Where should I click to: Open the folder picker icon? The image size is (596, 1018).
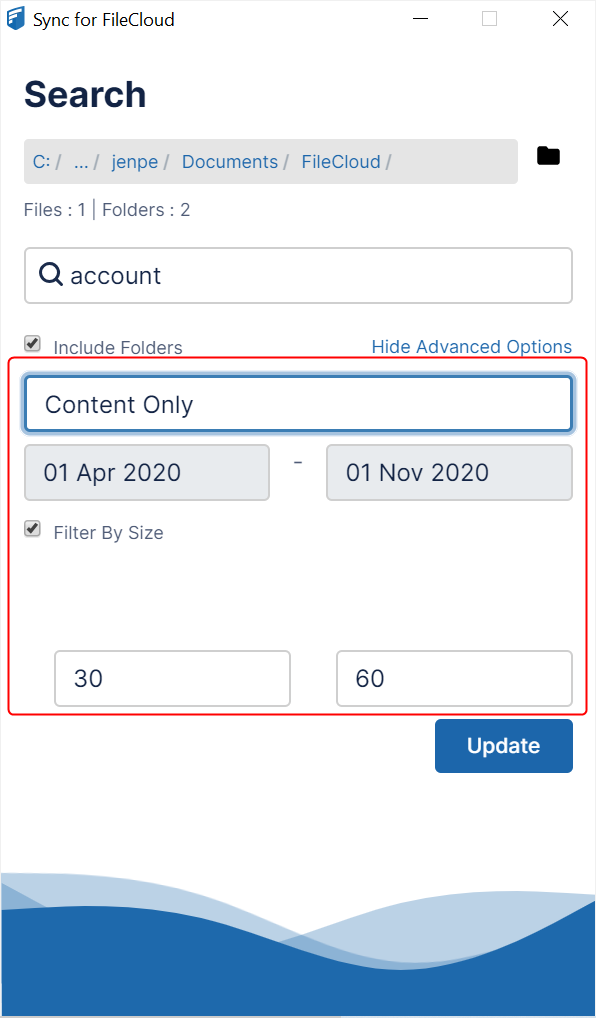(548, 156)
